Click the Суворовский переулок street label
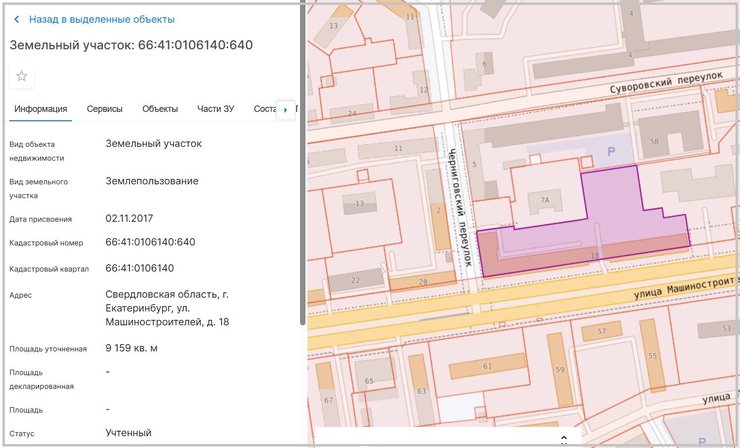Screen dimensions: 740x448 point(666,83)
